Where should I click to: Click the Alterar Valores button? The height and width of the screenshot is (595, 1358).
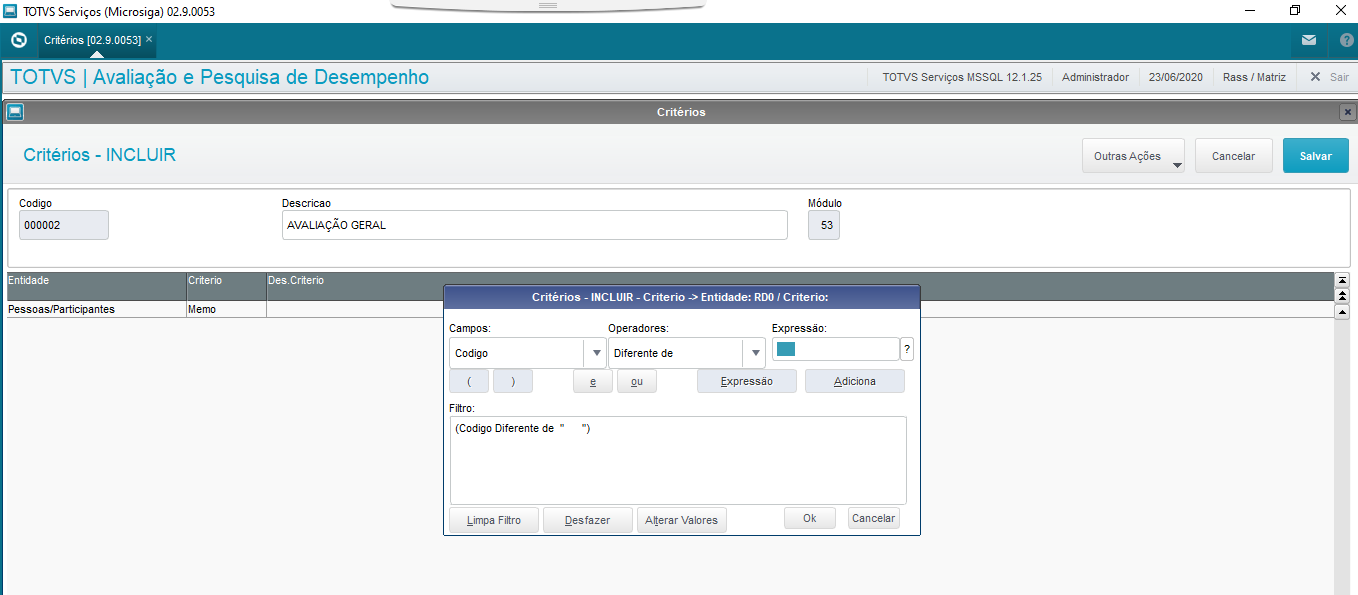click(x=682, y=520)
